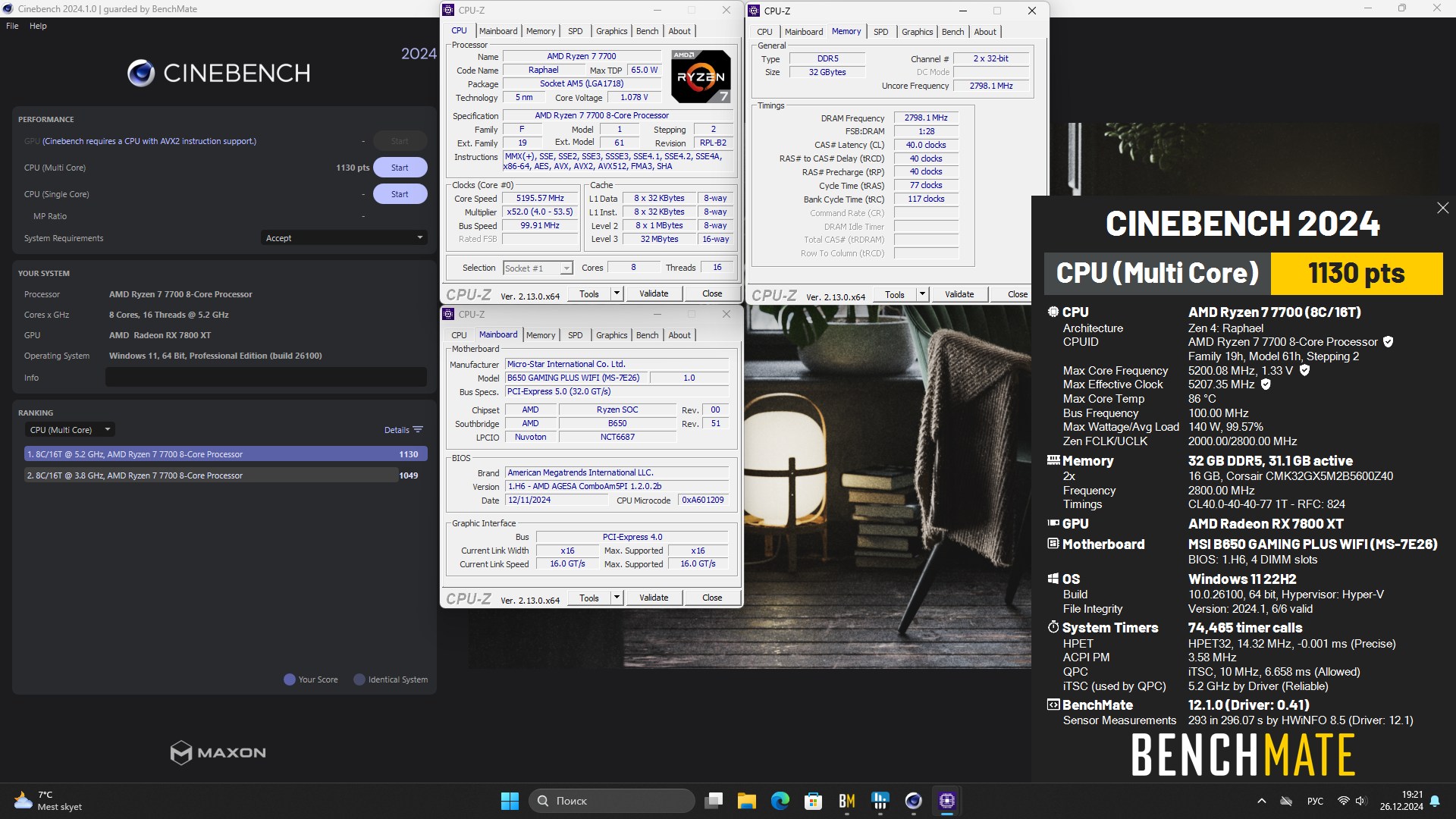
Task: Click Validate in CPU-Z CPU window
Action: click(x=654, y=293)
